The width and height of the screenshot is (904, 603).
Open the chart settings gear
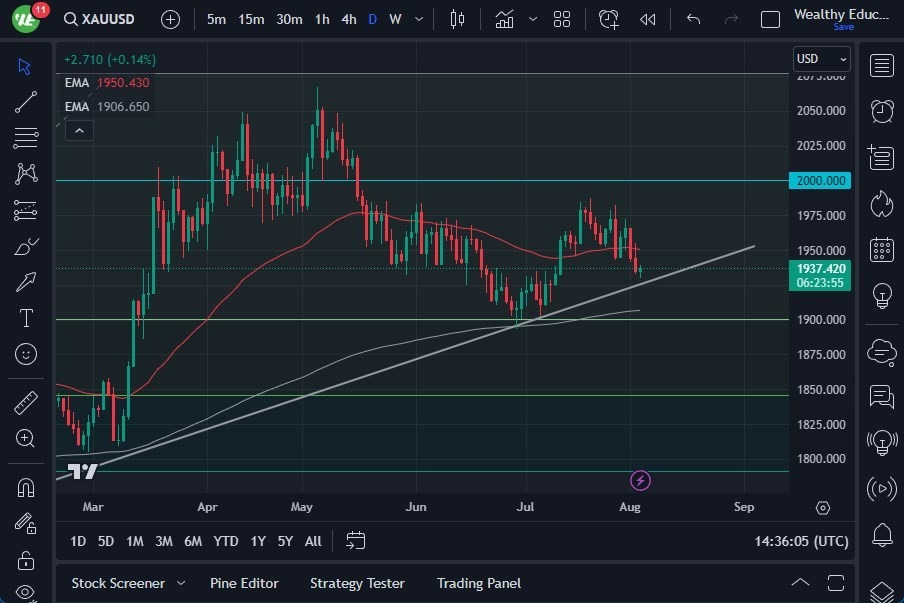(x=822, y=508)
